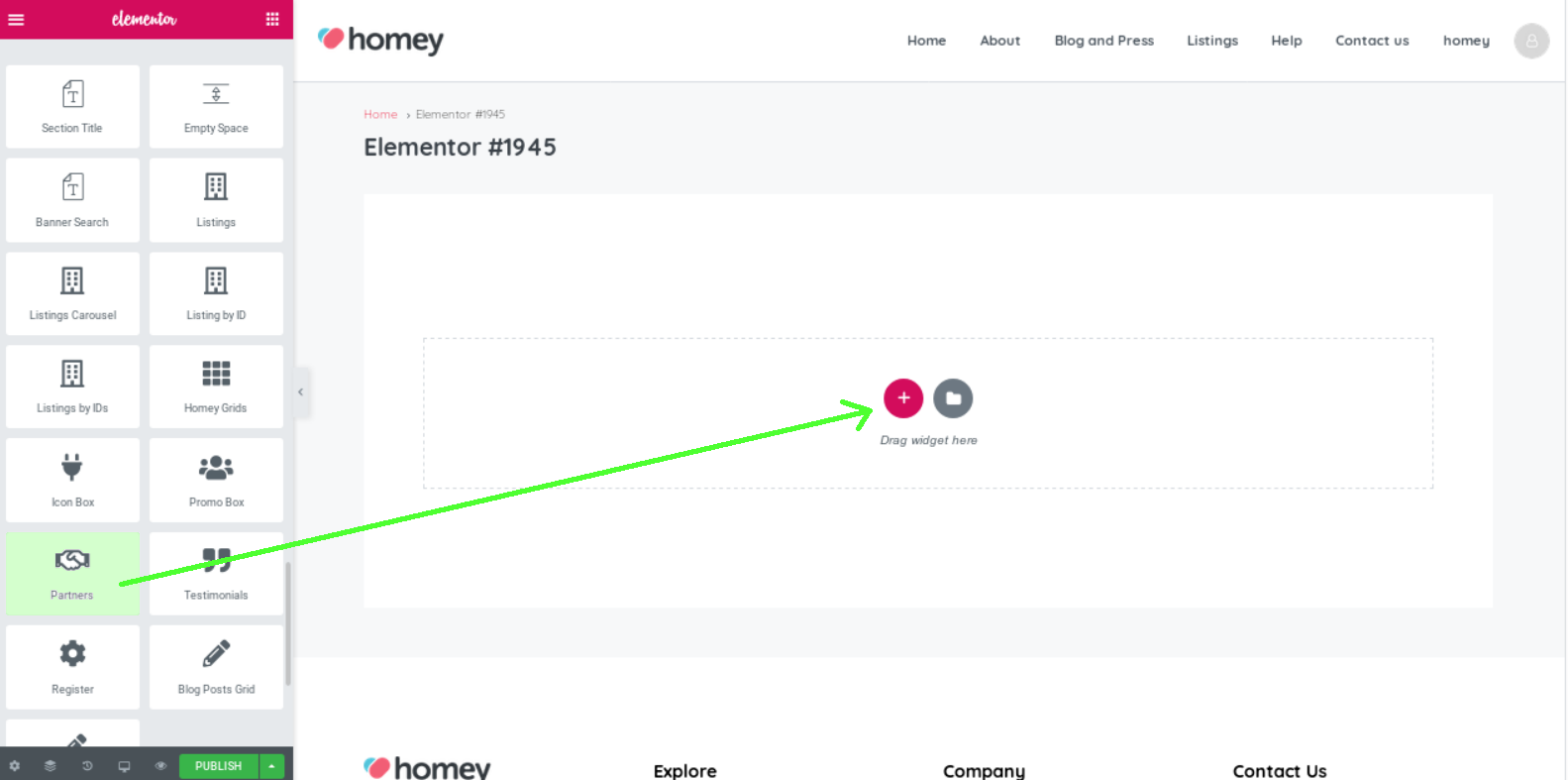Click the Drag widget here text
Image resolution: width=1568 pixels, height=780 pixels.
pos(928,440)
